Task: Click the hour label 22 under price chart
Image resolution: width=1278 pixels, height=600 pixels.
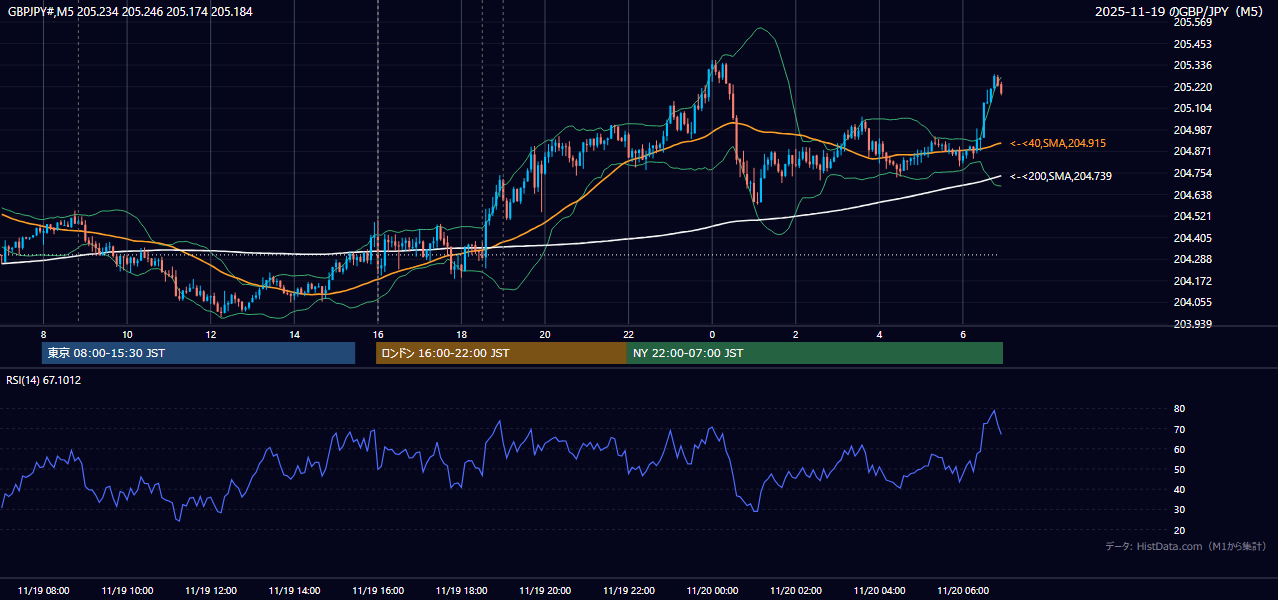Action: (628, 334)
